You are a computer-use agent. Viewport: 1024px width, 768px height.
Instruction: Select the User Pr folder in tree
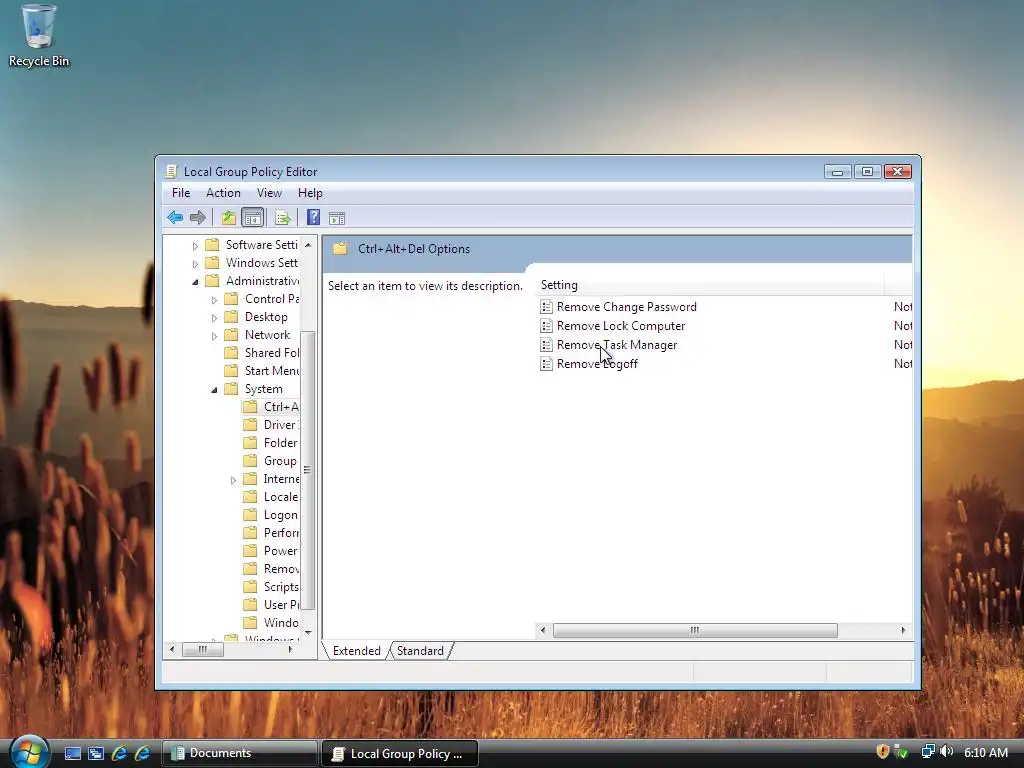[x=281, y=605]
